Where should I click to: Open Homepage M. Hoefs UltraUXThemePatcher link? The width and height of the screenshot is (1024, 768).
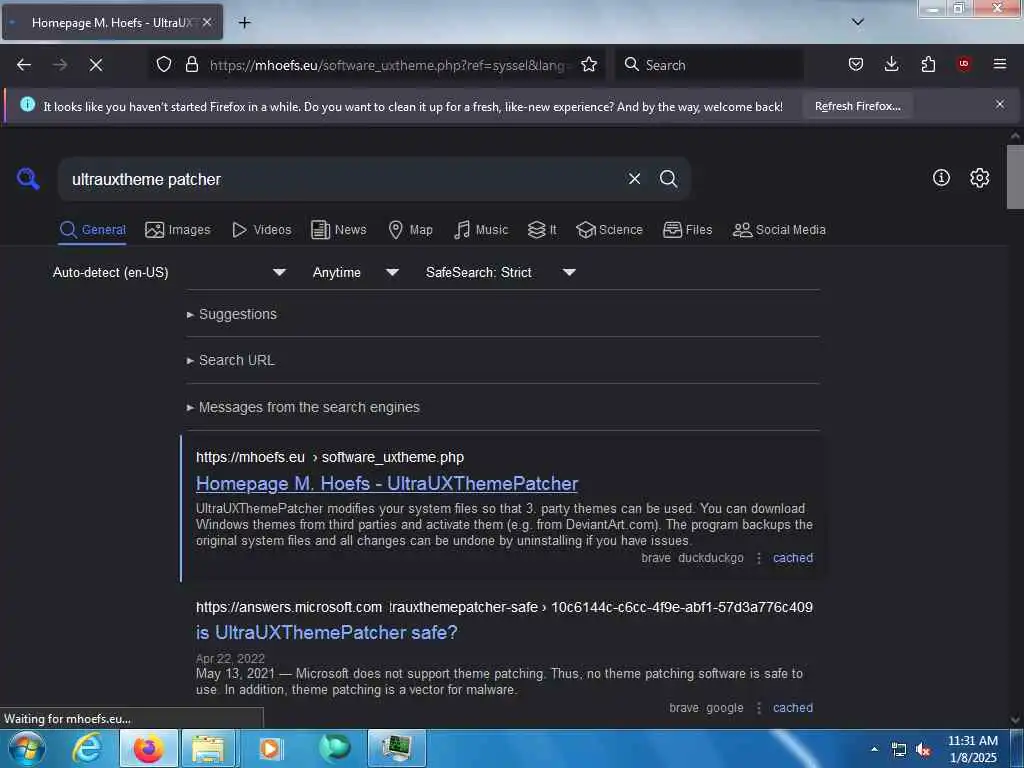pos(387,483)
